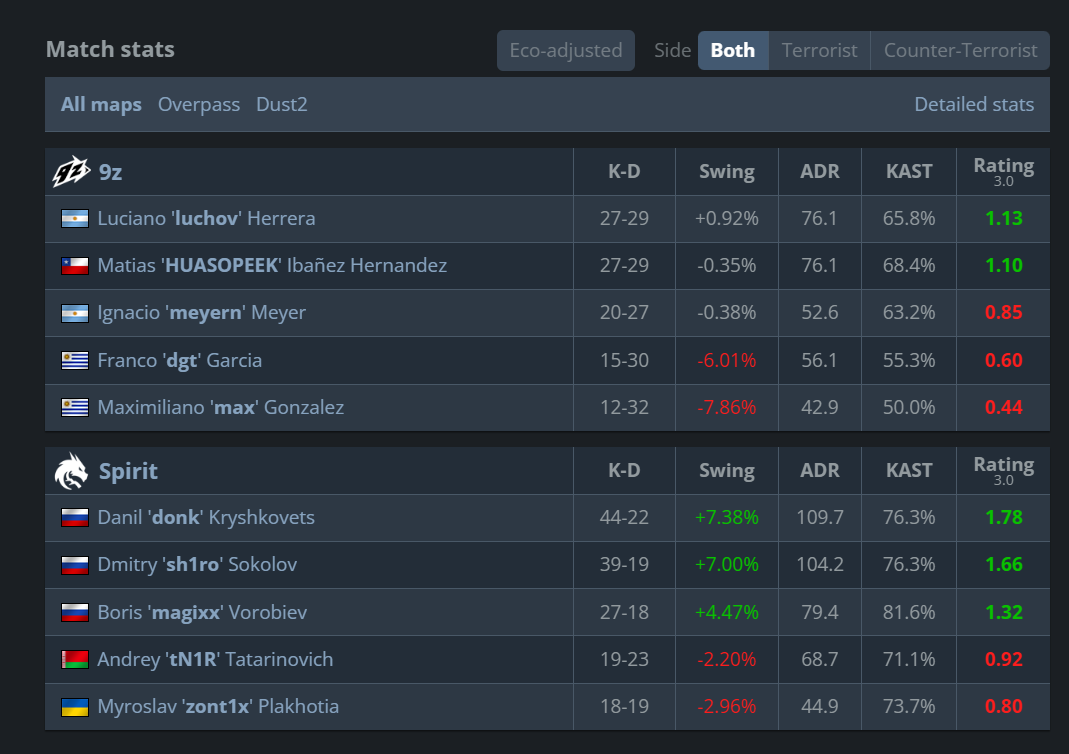Screen dimensions: 1069x754
Task: Click sh1ro's 104.2 ADR value
Action: [819, 564]
